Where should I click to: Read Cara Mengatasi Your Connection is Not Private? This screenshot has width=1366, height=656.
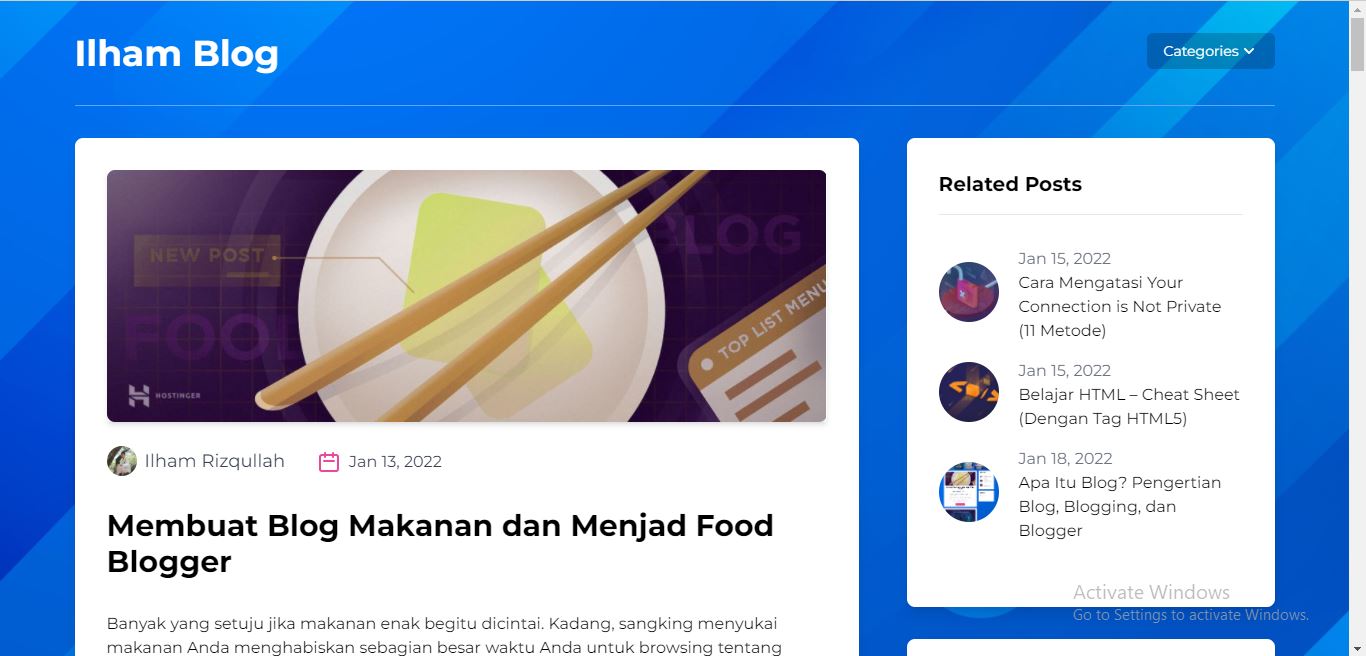[x=1120, y=306]
